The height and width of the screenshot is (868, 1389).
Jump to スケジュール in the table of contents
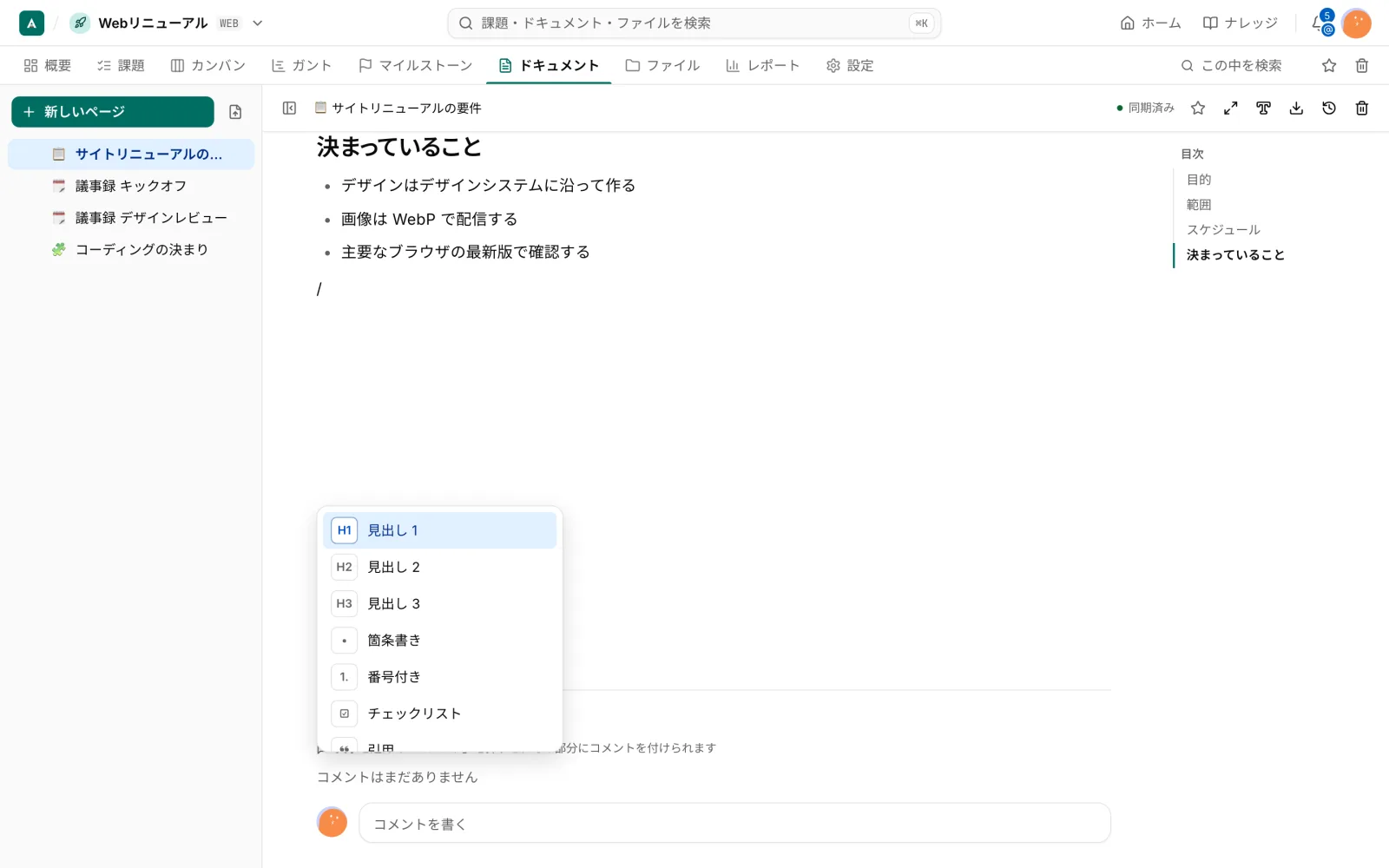point(1223,230)
